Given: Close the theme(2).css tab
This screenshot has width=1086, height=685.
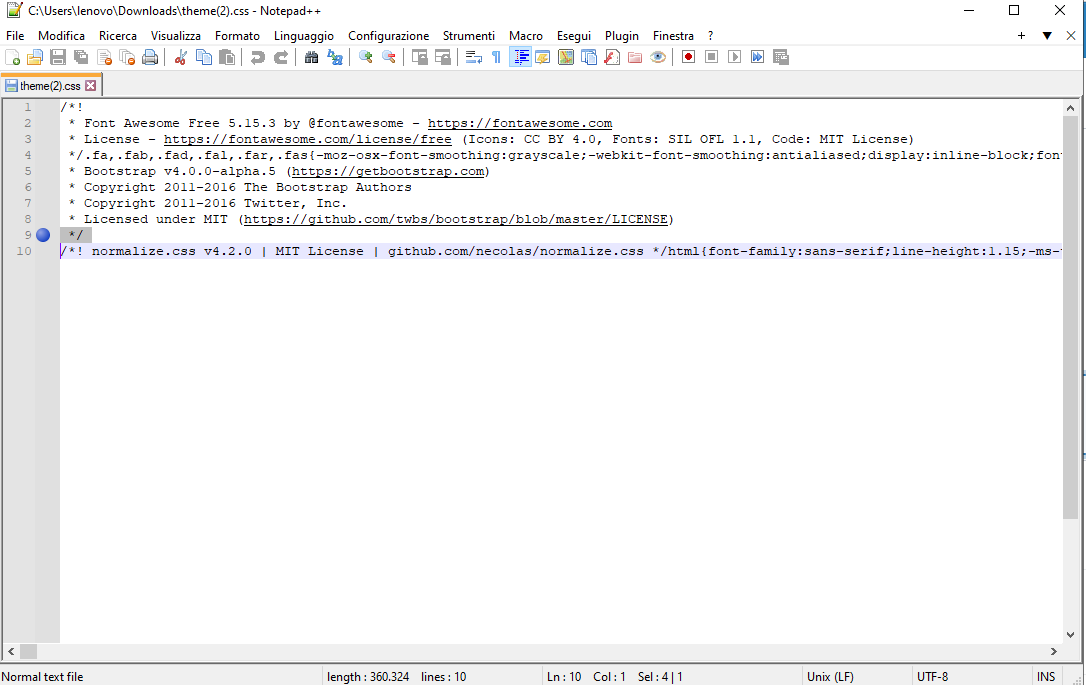Looking at the screenshot, I should coord(91,86).
